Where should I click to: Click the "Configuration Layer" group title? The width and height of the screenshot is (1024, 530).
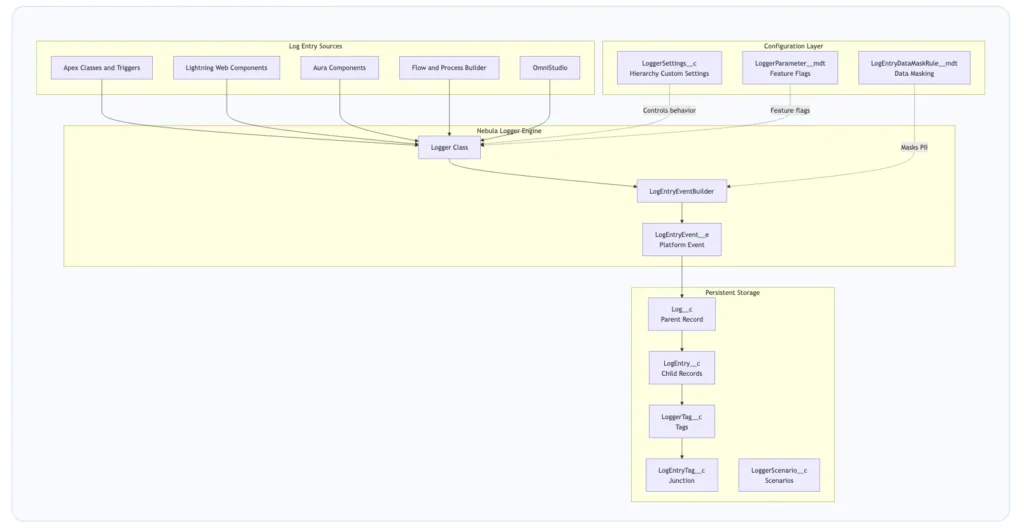(x=793, y=46)
